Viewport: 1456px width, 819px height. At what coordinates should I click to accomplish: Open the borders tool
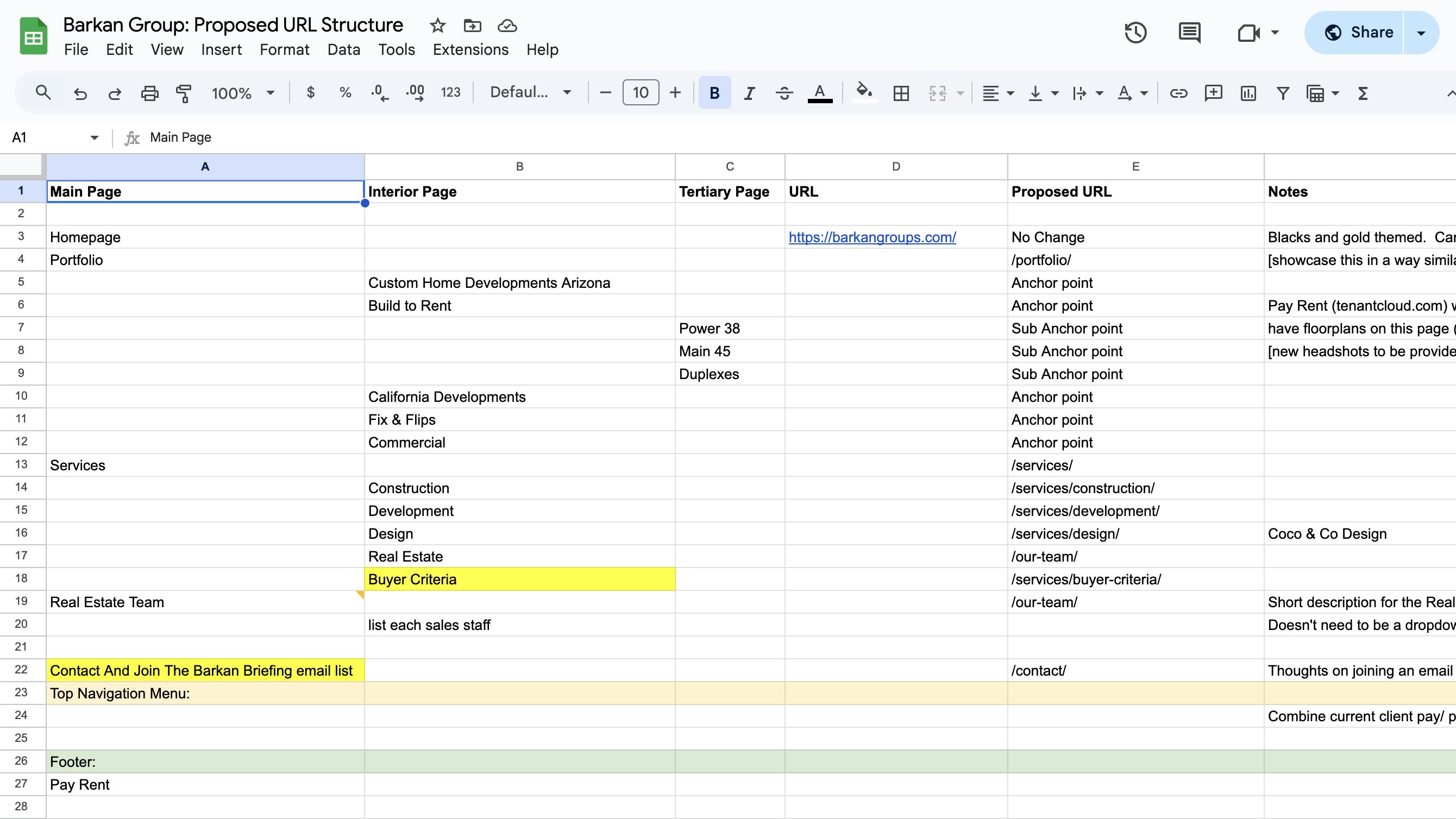[901, 93]
